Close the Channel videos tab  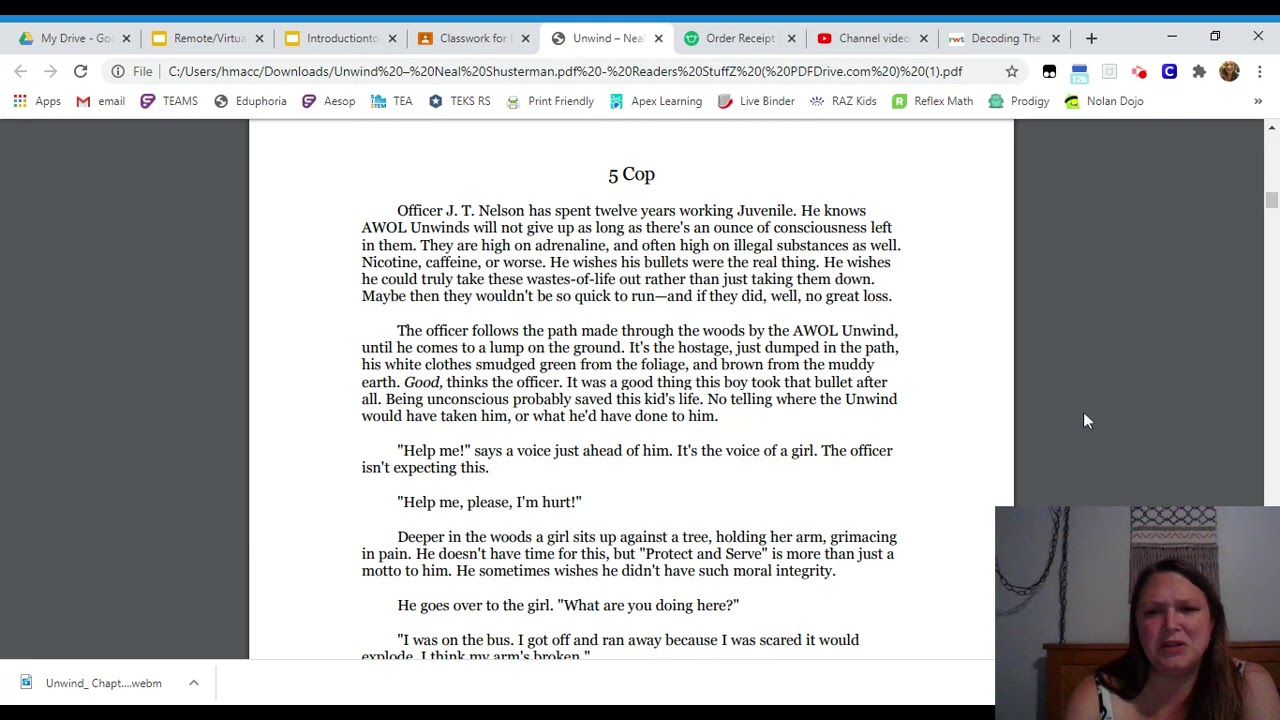pyautogui.click(x=923, y=38)
